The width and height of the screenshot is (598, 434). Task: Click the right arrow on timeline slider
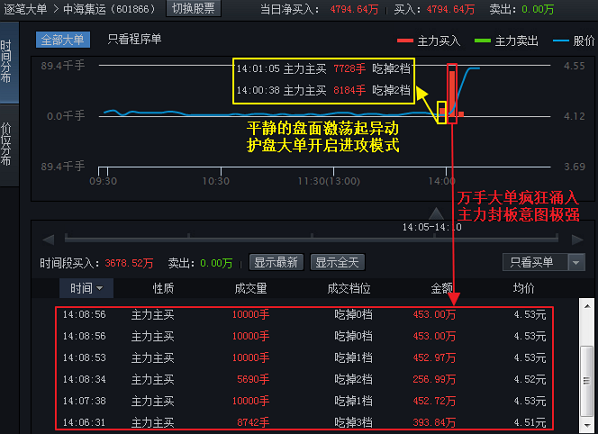[x=577, y=240]
